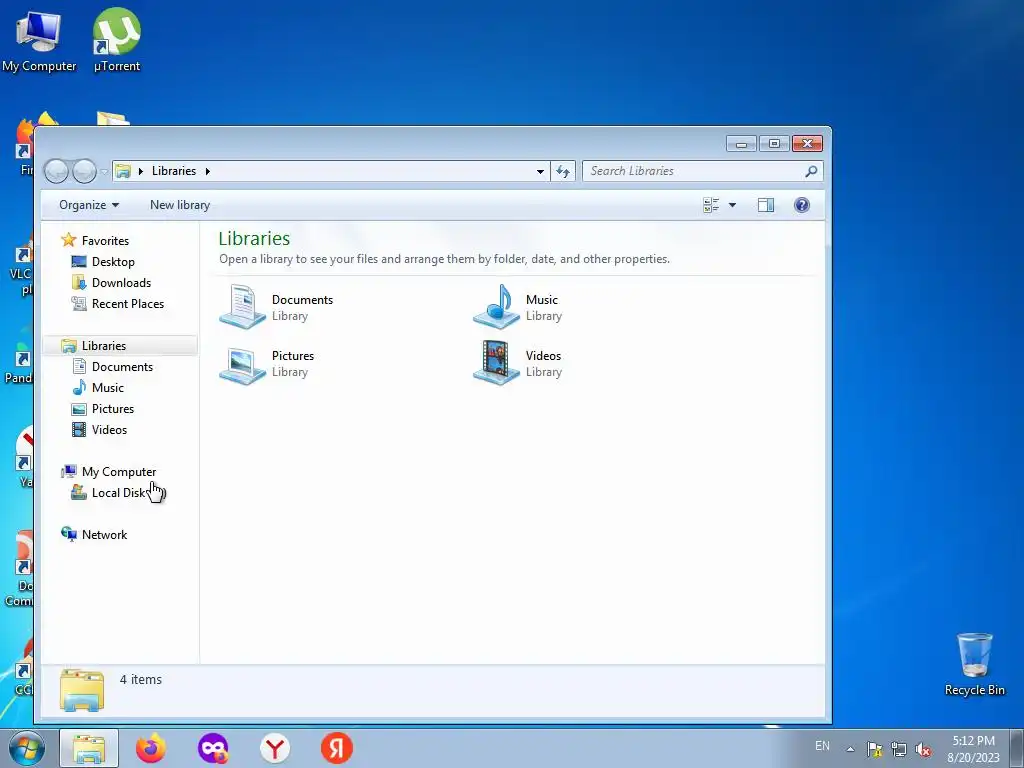
Task: Click the EN language indicator
Action: click(x=822, y=746)
